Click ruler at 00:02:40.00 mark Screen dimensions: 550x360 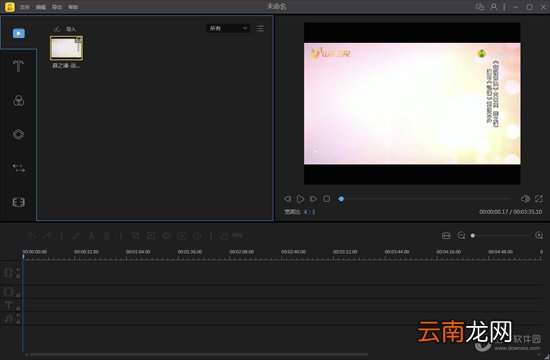pyautogui.click(x=293, y=252)
